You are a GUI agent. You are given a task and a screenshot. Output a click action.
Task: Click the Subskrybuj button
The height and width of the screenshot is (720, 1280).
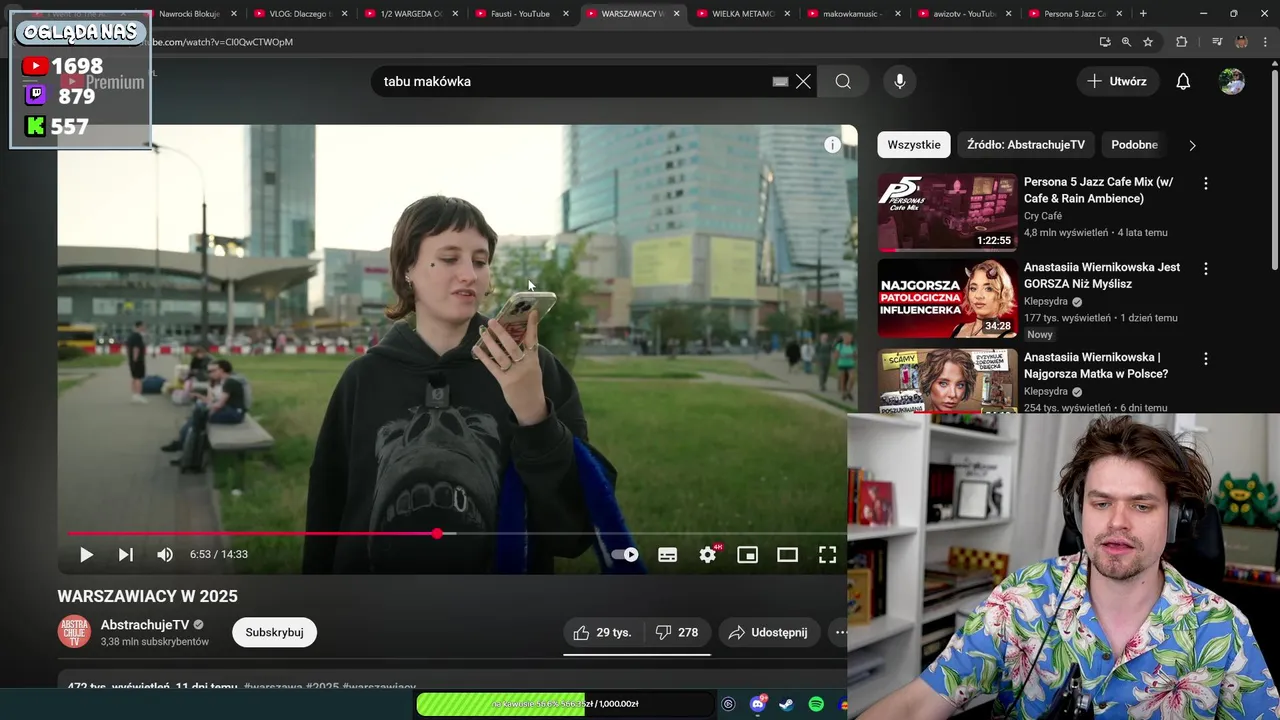(x=274, y=632)
